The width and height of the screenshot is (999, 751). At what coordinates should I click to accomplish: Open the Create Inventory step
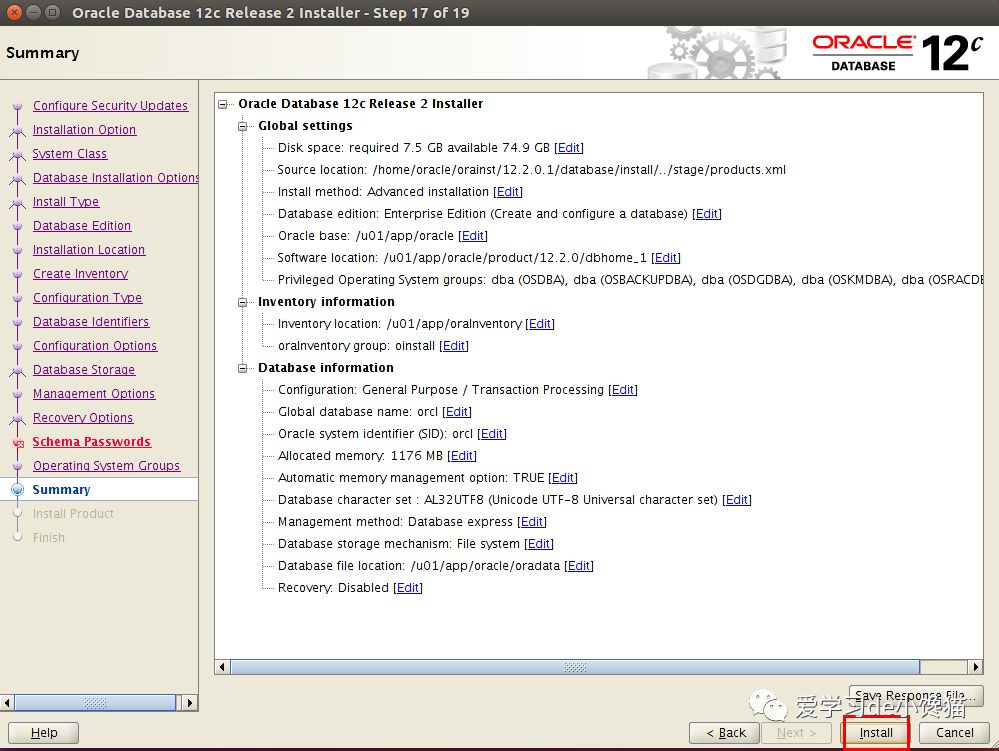(x=80, y=274)
